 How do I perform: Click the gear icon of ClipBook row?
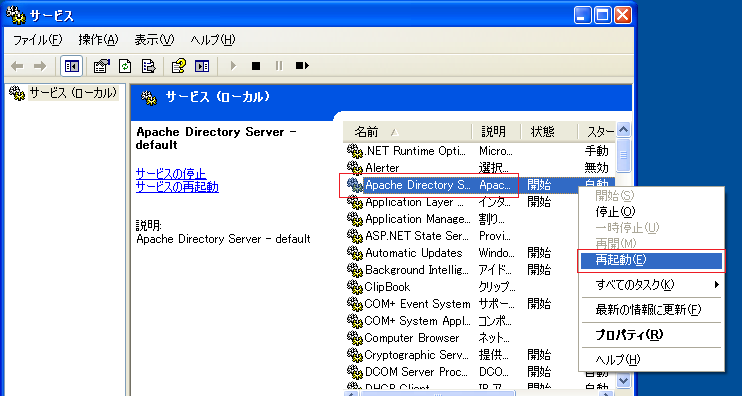pyautogui.click(x=354, y=287)
